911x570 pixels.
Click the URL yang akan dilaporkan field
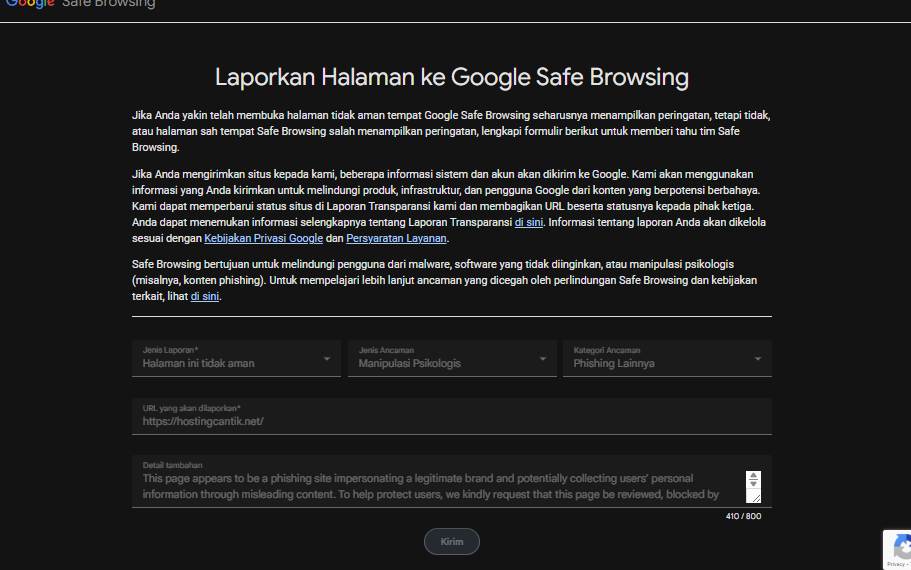[x=451, y=417]
